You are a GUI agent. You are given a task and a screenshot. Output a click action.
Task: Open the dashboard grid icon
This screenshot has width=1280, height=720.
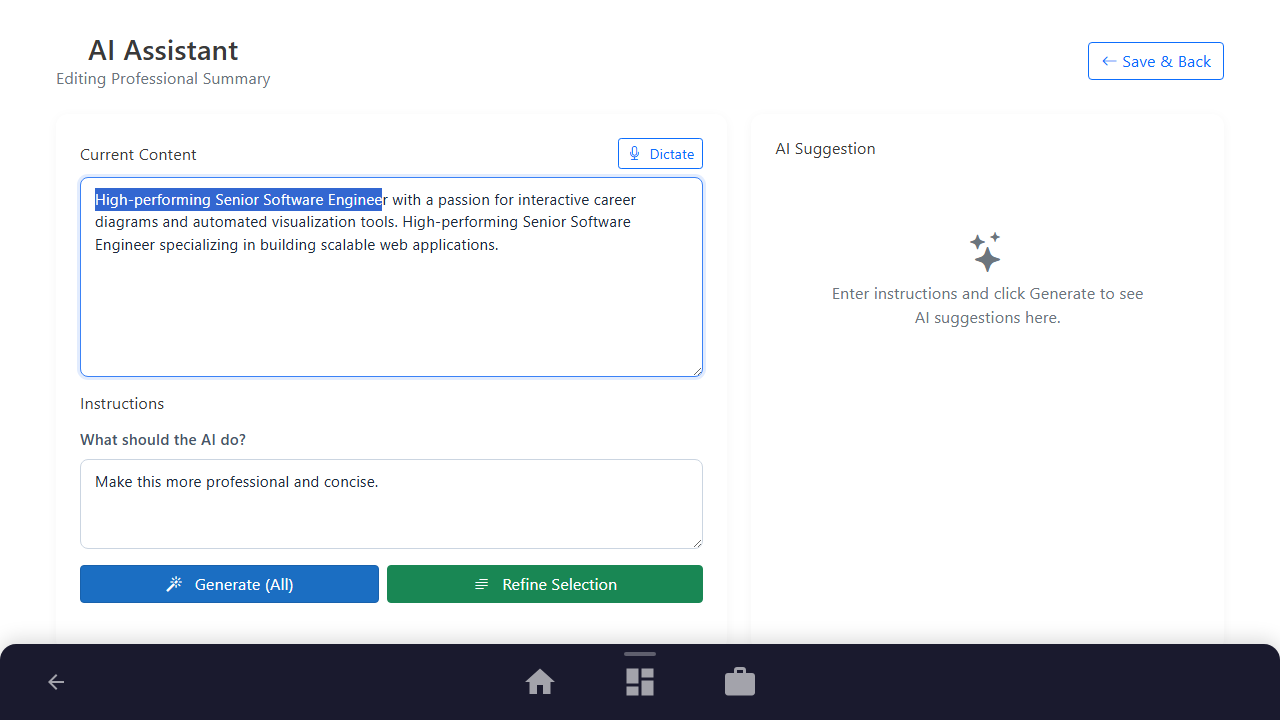(x=640, y=682)
